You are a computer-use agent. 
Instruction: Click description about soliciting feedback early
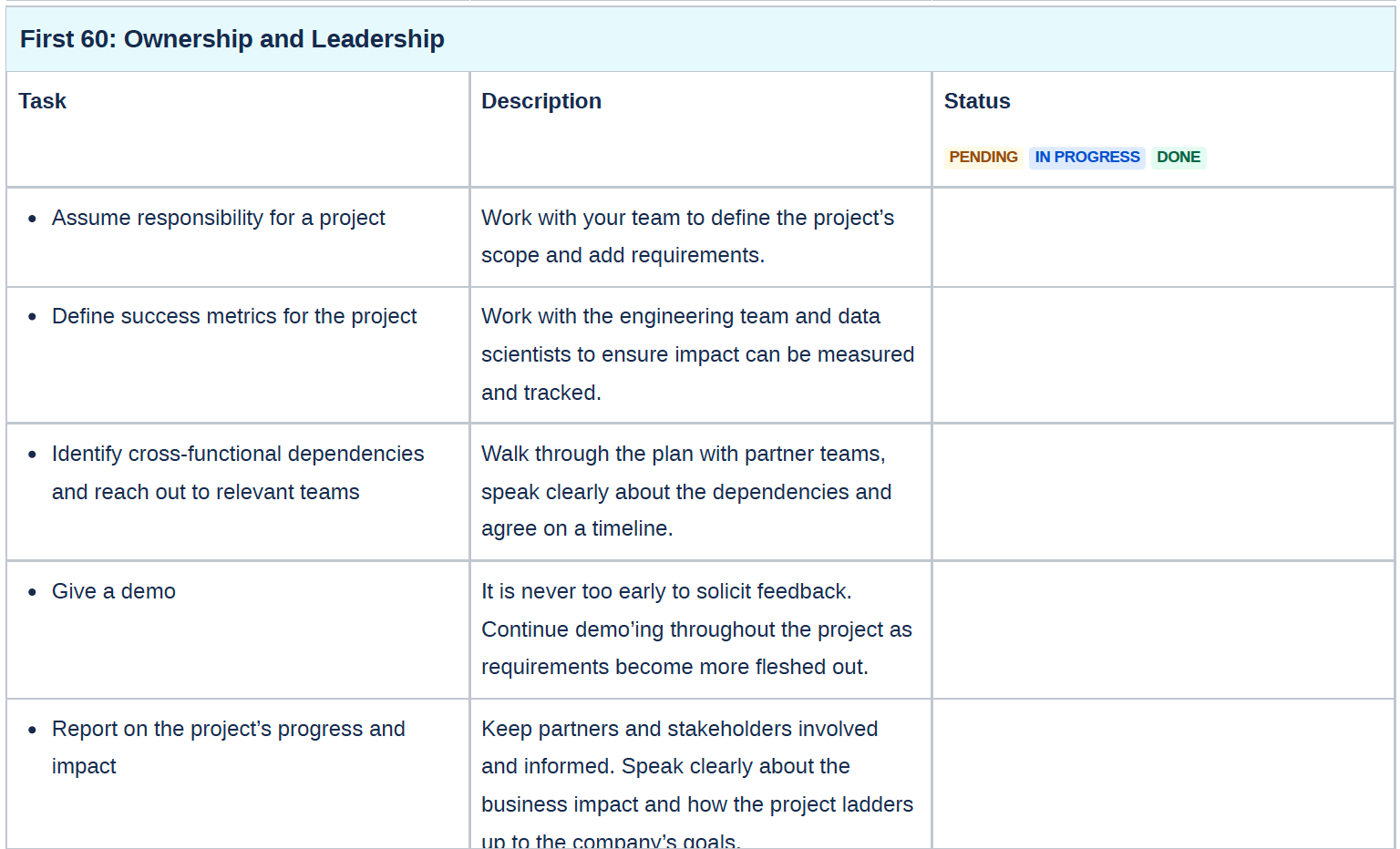(x=696, y=629)
